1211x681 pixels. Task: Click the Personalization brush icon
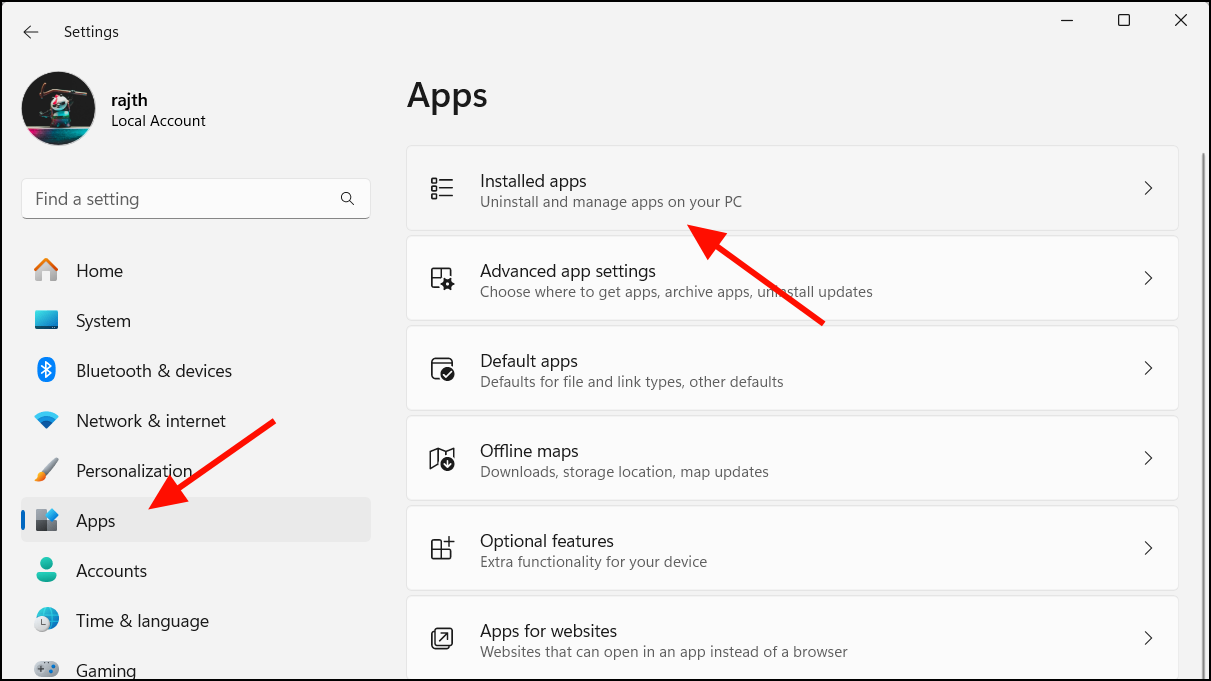[x=46, y=470]
